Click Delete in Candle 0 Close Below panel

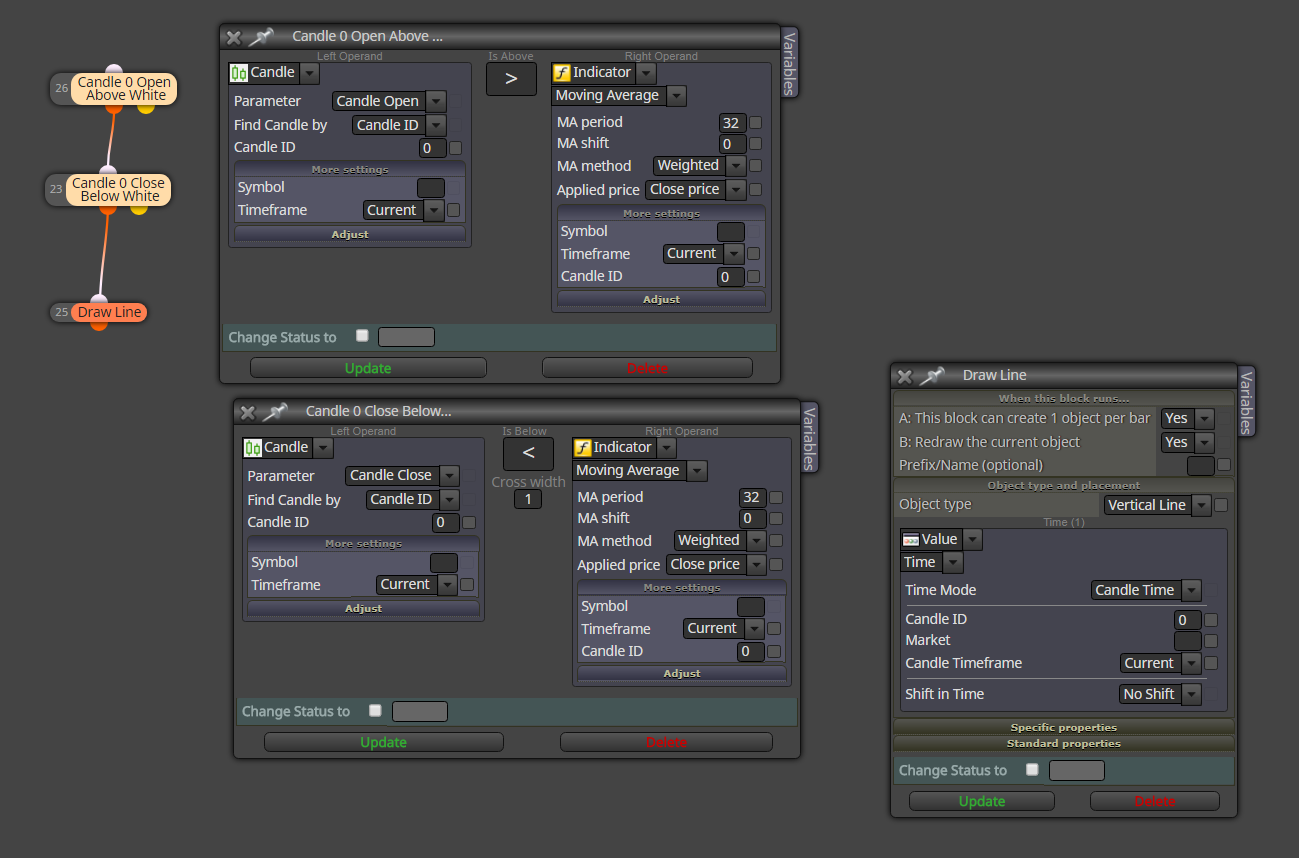pyautogui.click(x=666, y=742)
